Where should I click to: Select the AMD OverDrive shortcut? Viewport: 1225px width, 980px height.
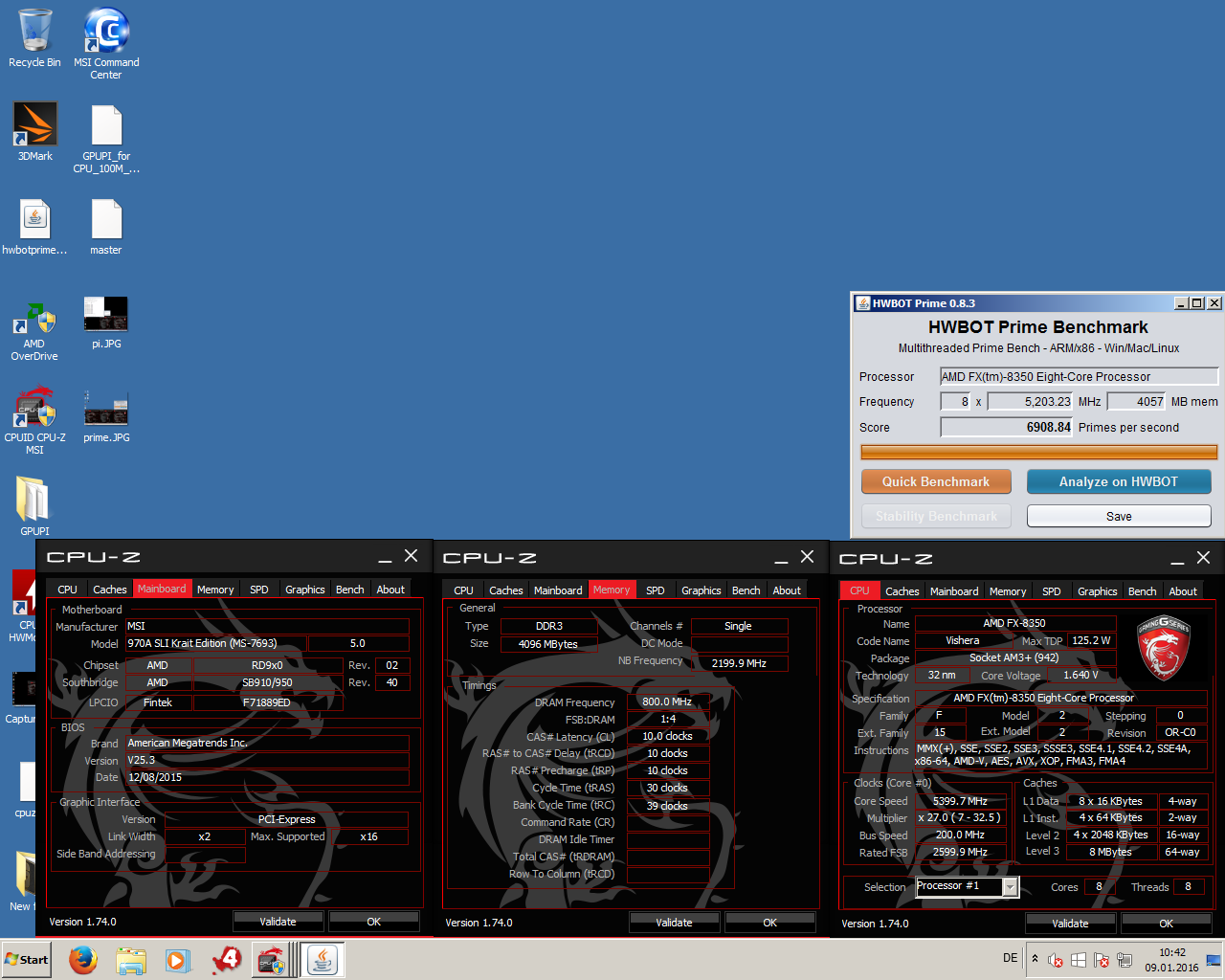tap(34, 330)
